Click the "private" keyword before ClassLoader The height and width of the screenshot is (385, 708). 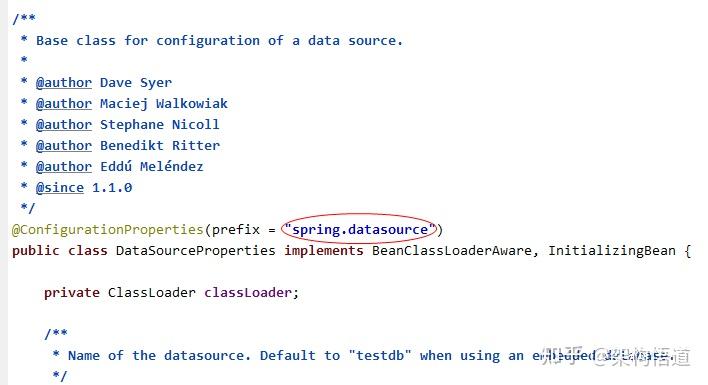[x=71, y=292]
